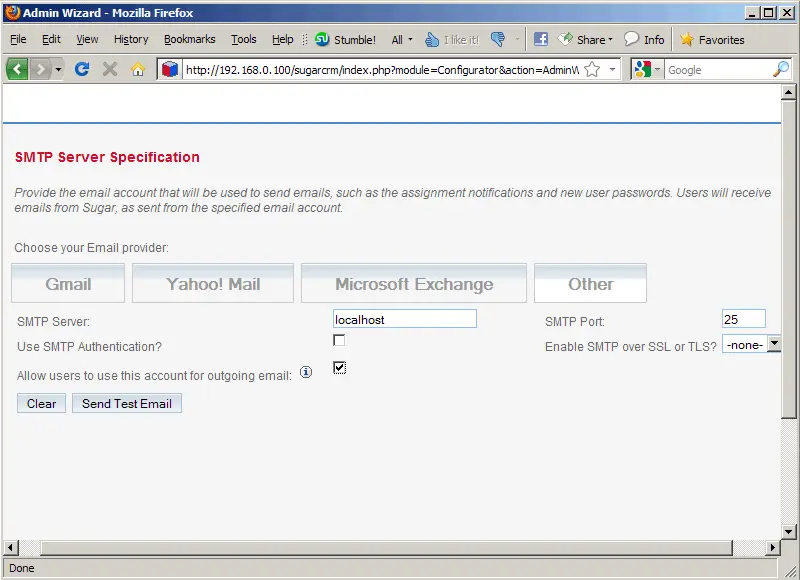This screenshot has height=580, width=800.
Task: Go to the Home page icon
Action: click(x=138, y=69)
